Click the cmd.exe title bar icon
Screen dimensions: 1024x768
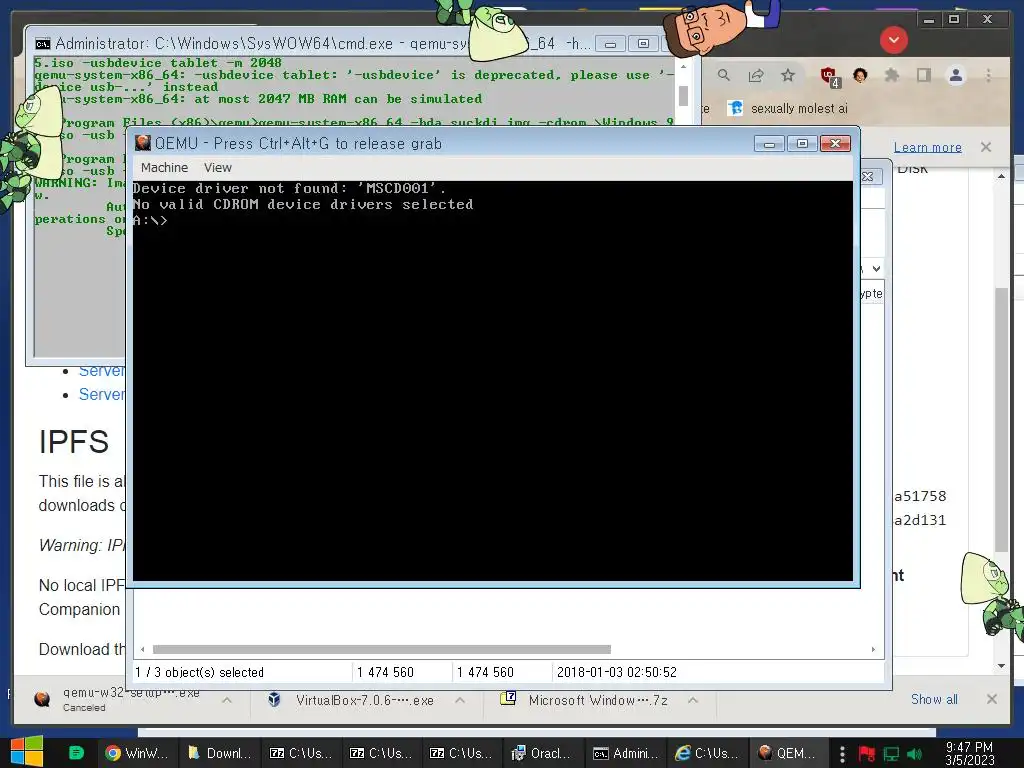pyautogui.click(x=43, y=44)
